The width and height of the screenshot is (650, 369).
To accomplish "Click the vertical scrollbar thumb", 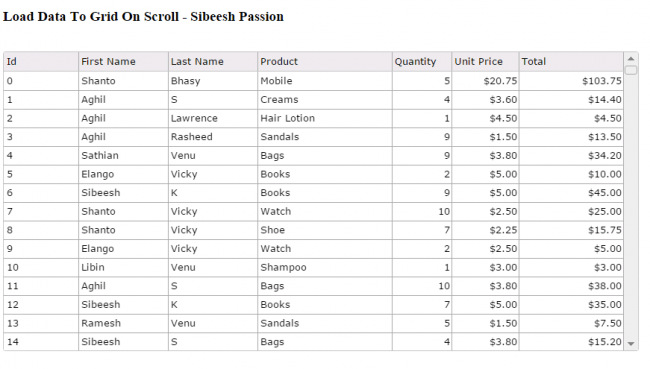I will [x=631, y=70].
